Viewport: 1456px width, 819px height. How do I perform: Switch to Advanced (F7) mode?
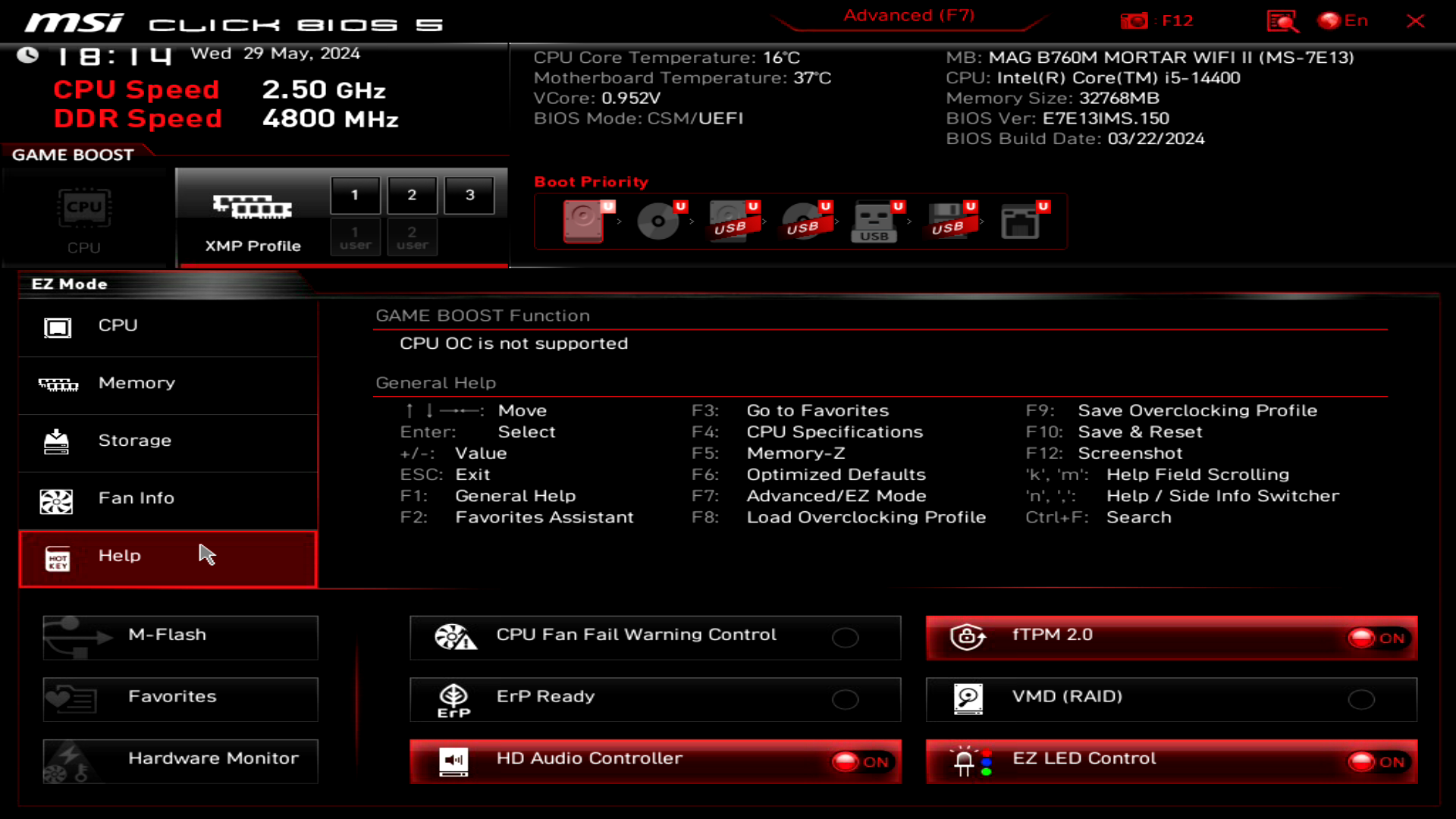(908, 16)
